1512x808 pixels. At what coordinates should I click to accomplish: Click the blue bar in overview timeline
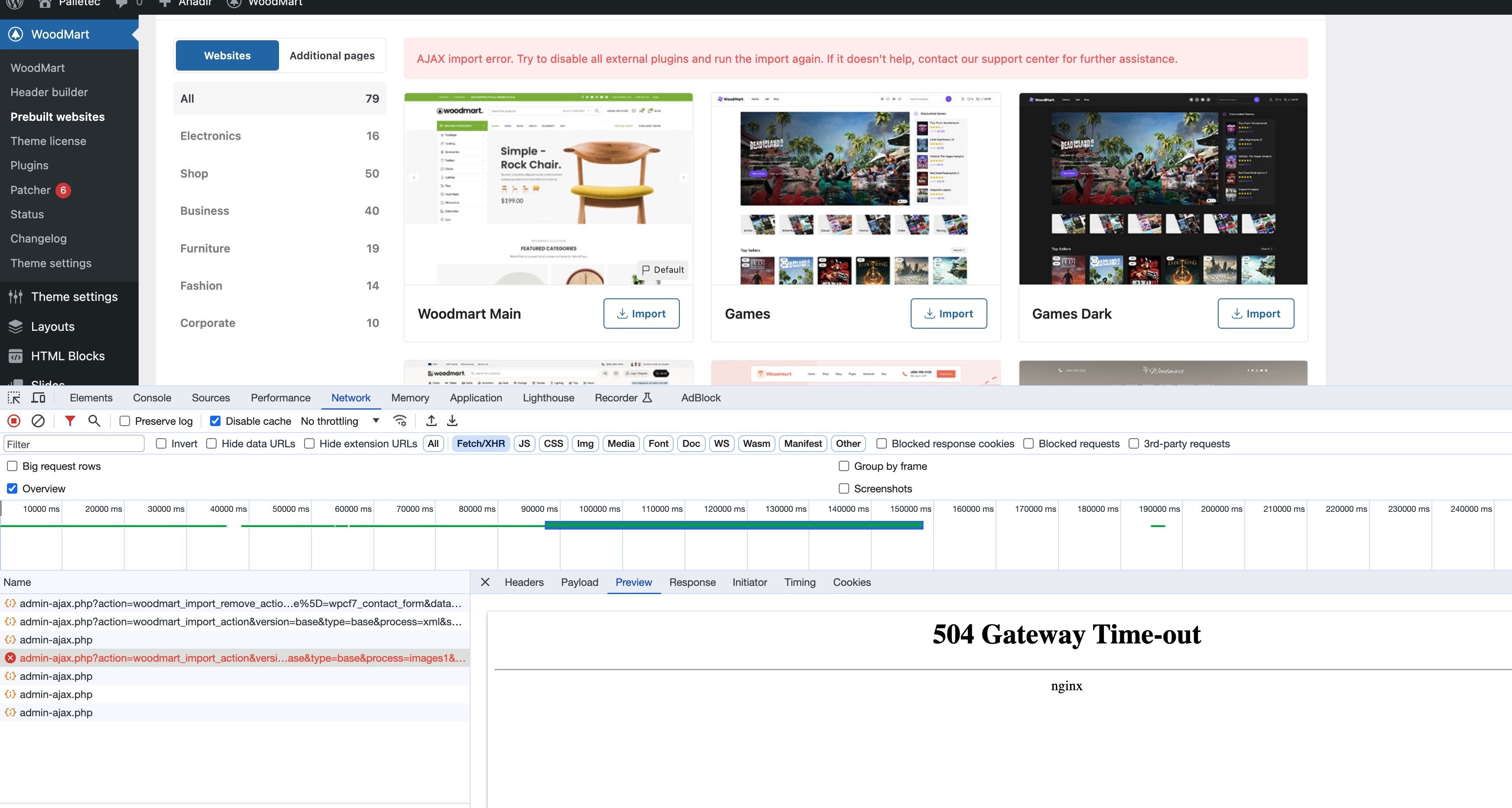[x=734, y=526]
